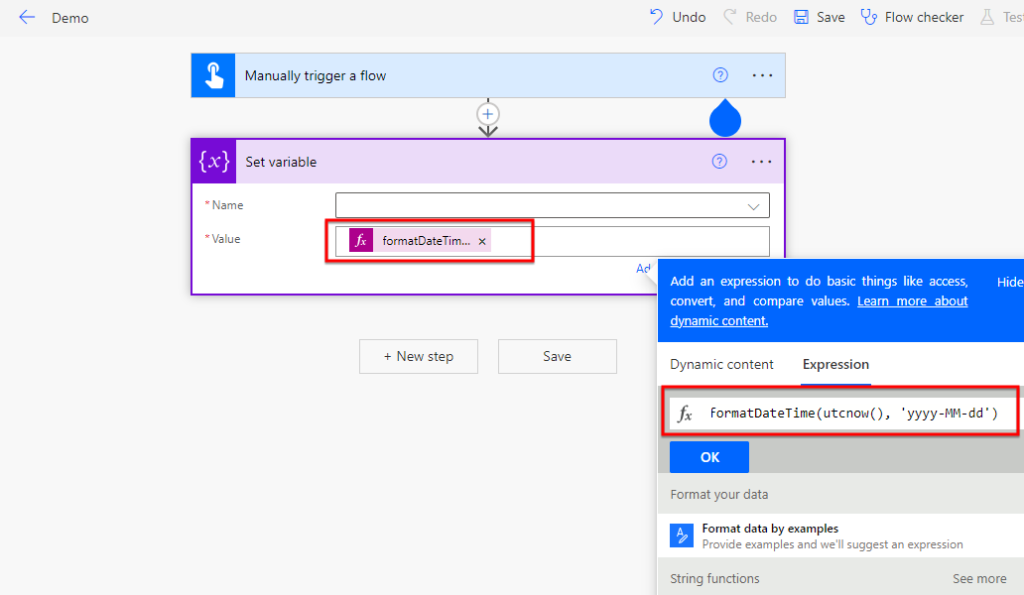Click the Format your data heading
Screen dimensions: 1024x595
pyautogui.click(x=719, y=494)
